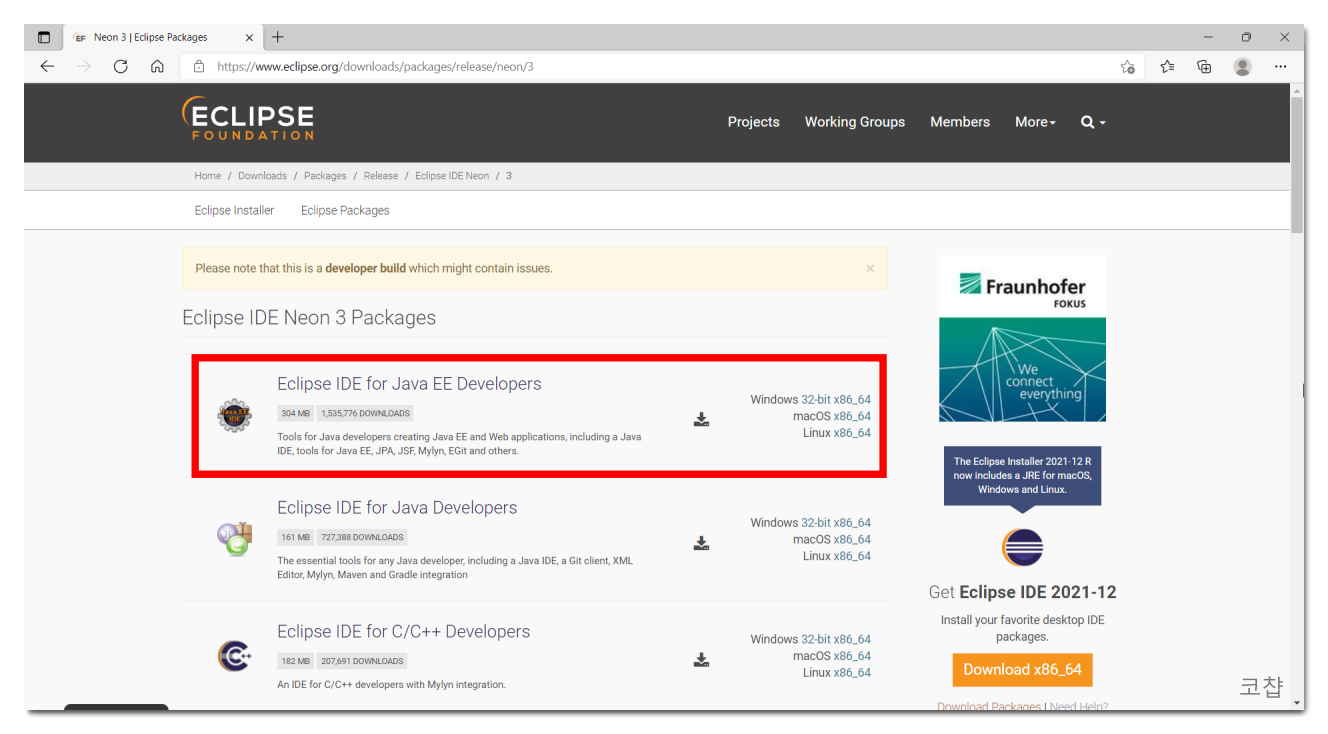Open the Favorites list icon
The image size is (1328, 734).
(1167, 67)
